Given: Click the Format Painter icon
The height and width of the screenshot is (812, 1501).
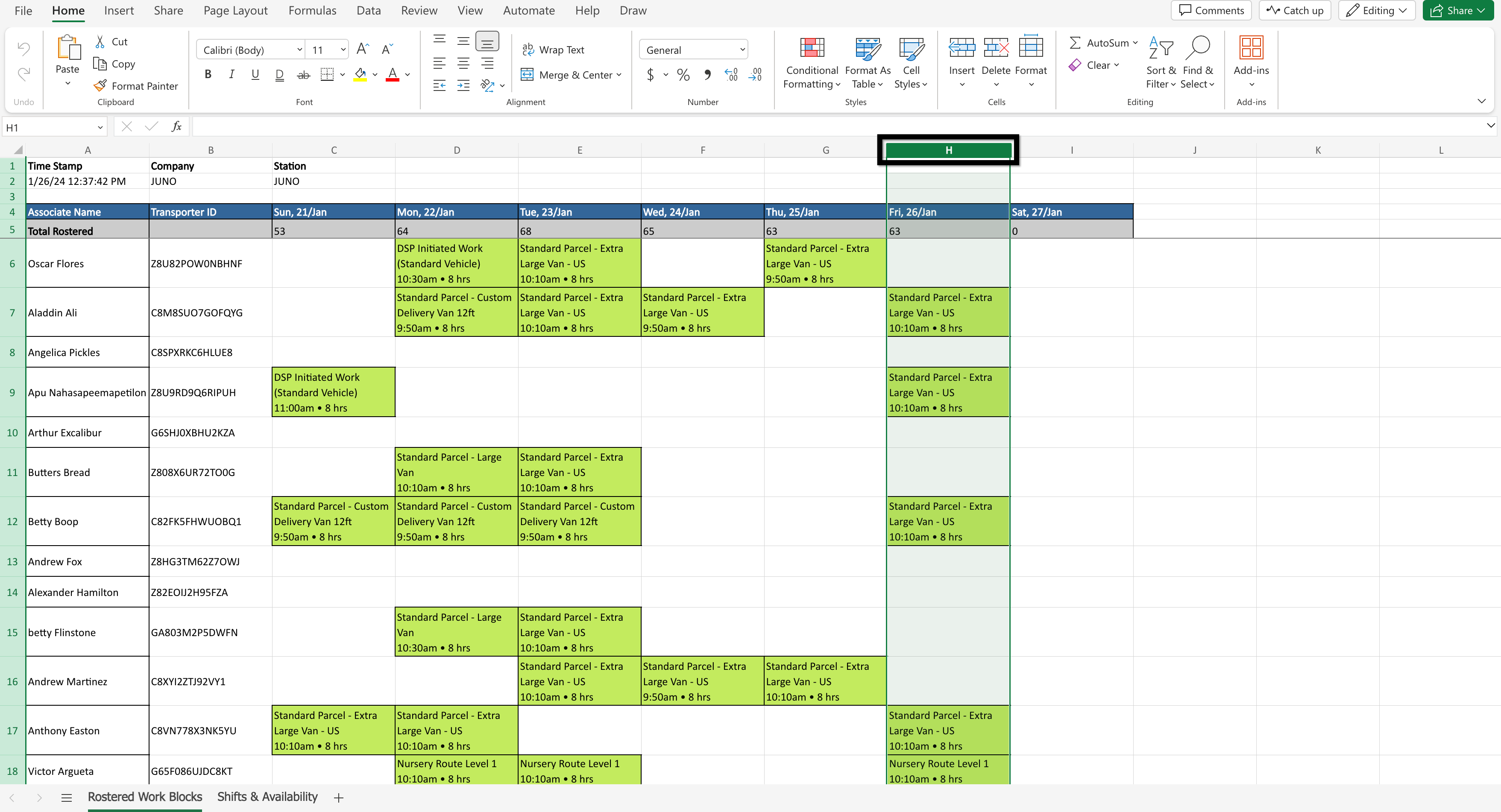Looking at the screenshot, I should pyautogui.click(x=100, y=86).
